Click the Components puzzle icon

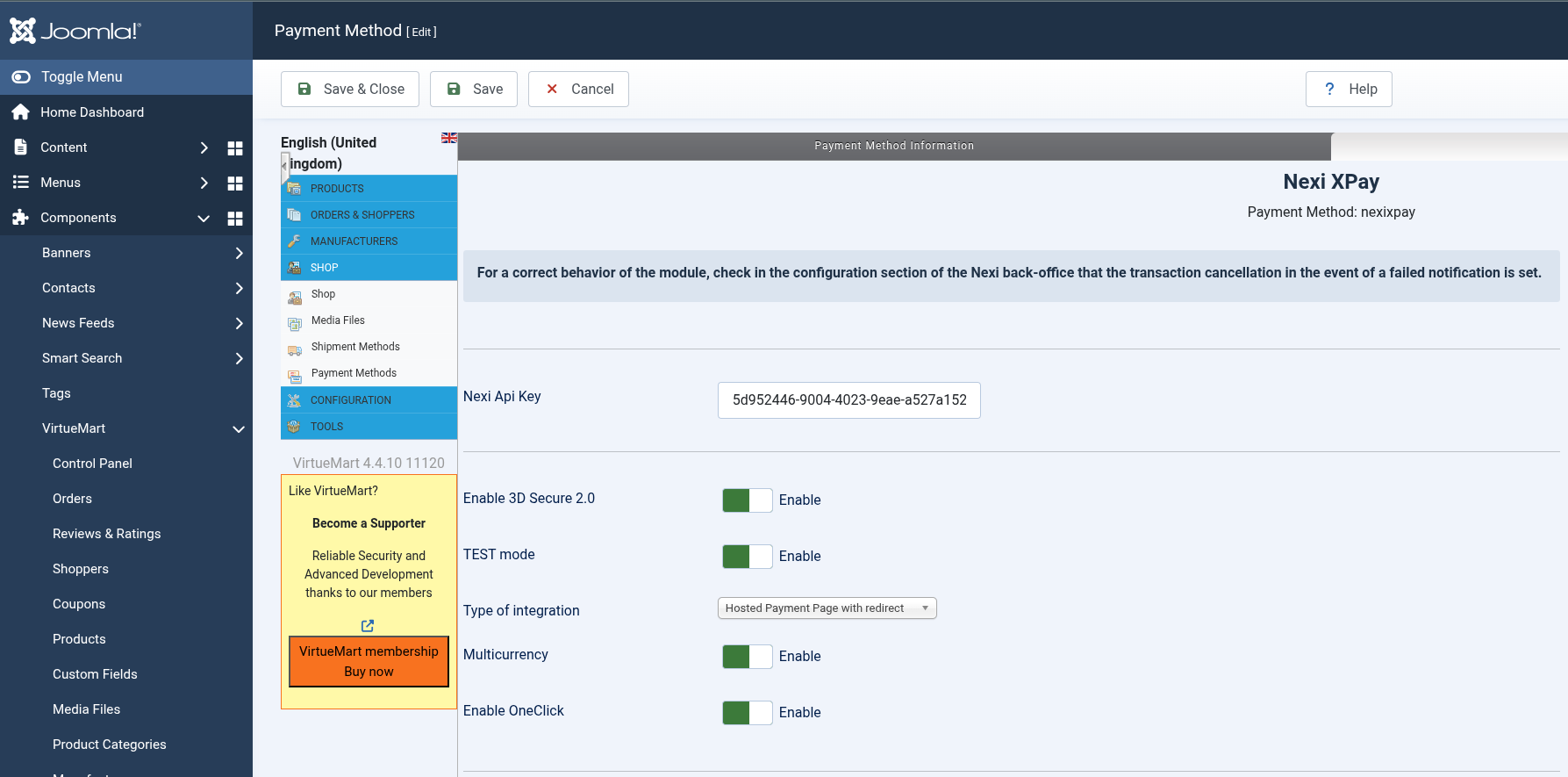20,218
